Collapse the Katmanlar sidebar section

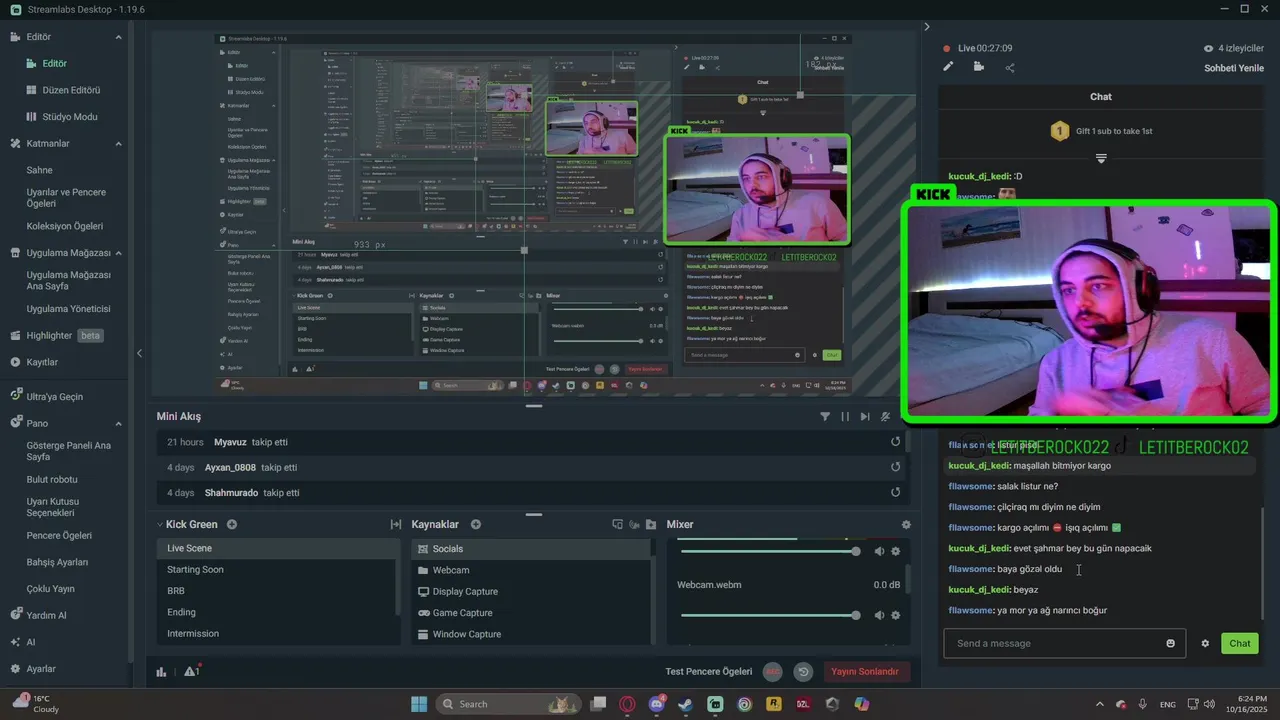coord(118,144)
